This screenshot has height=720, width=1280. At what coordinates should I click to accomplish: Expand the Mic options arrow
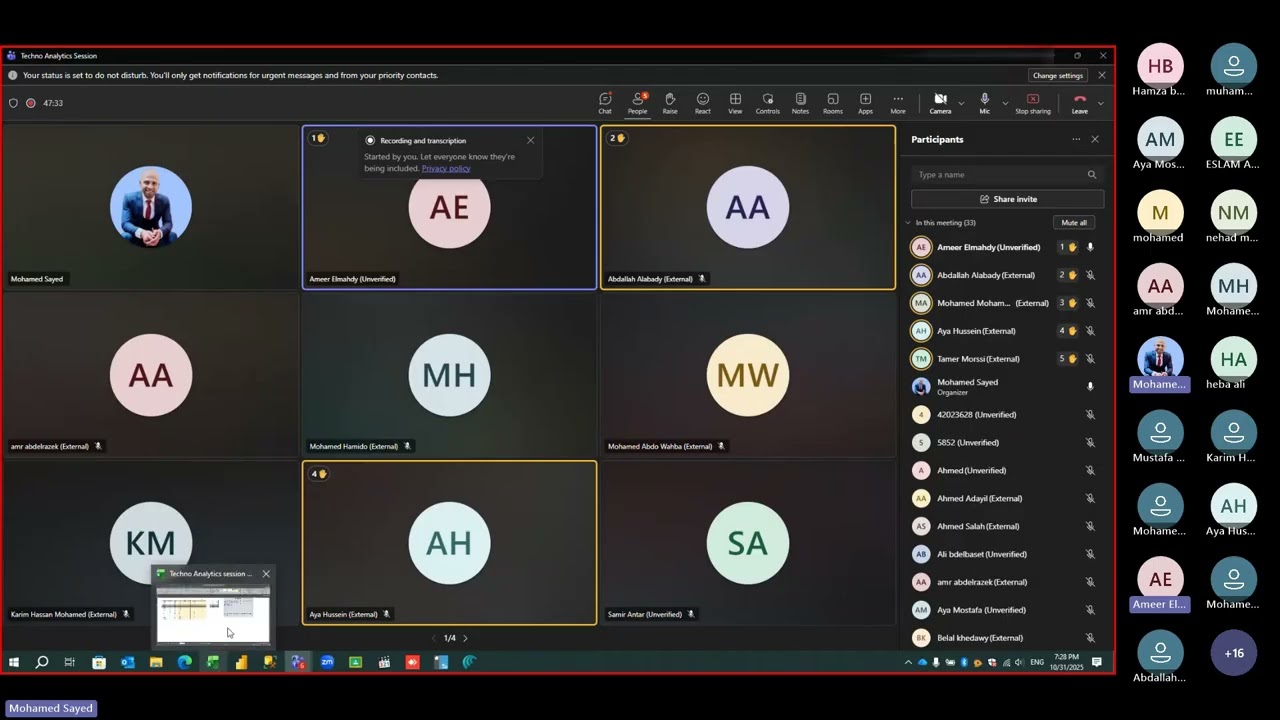(x=1005, y=103)
